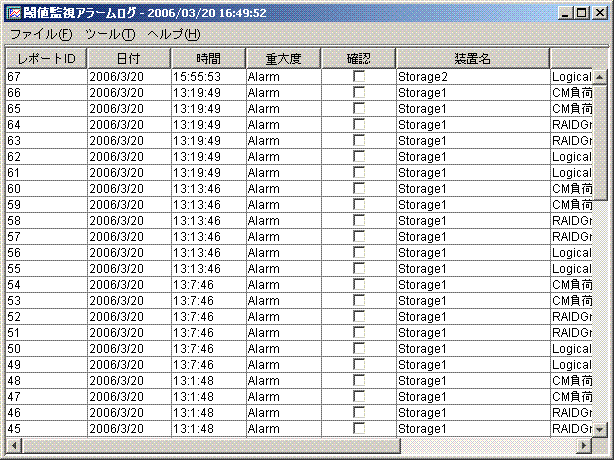Click Storage2 device name cell
The width and height of the screenshot is (614, 460).
pyautogui.click(x=473, y=77)
